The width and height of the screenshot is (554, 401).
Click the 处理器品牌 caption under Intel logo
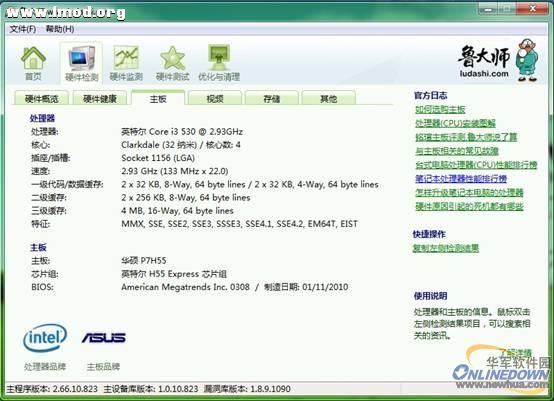(x=45, y=367)
